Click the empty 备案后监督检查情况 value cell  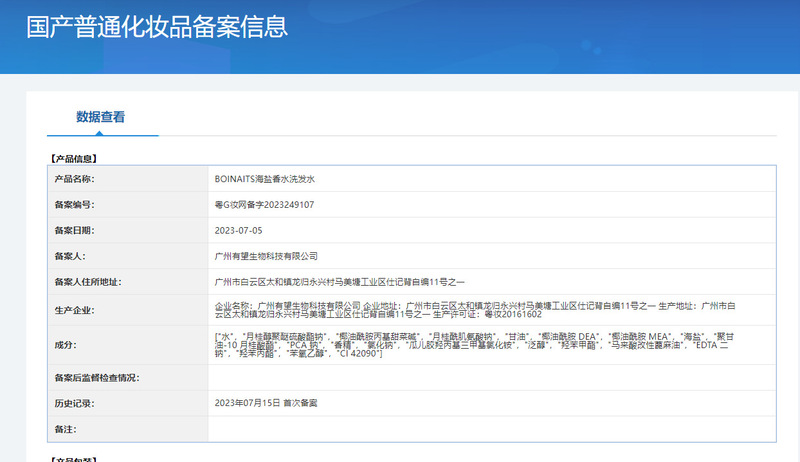coord(492,378)
